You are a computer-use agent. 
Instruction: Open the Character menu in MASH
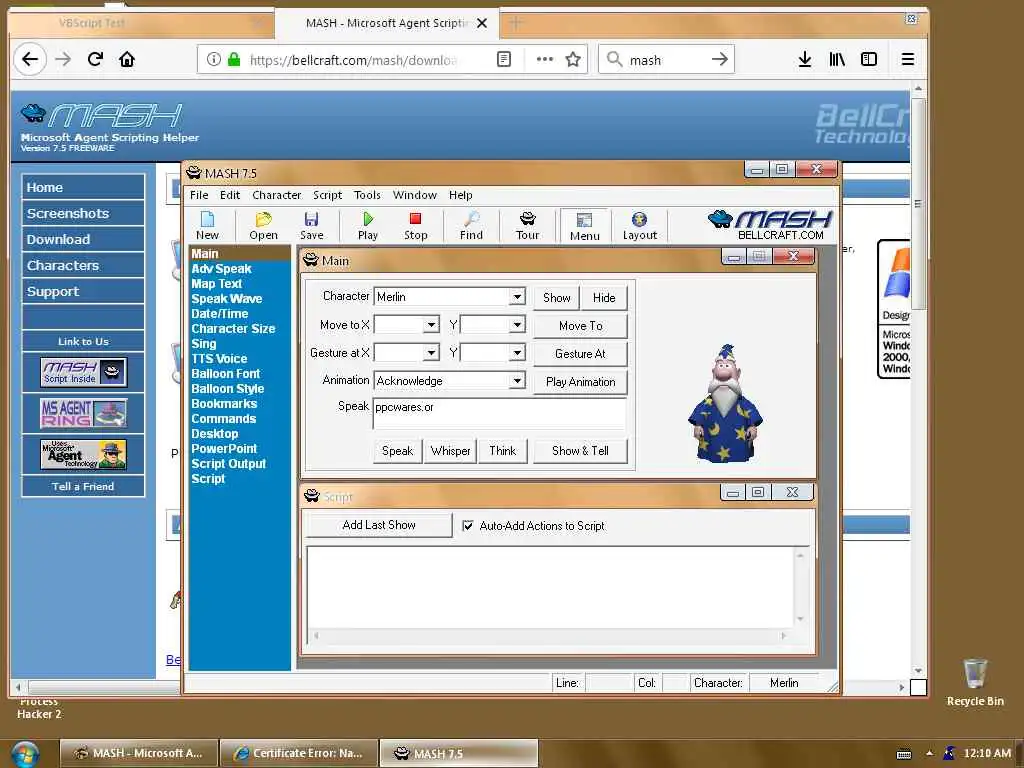click(x=277, y=195)
